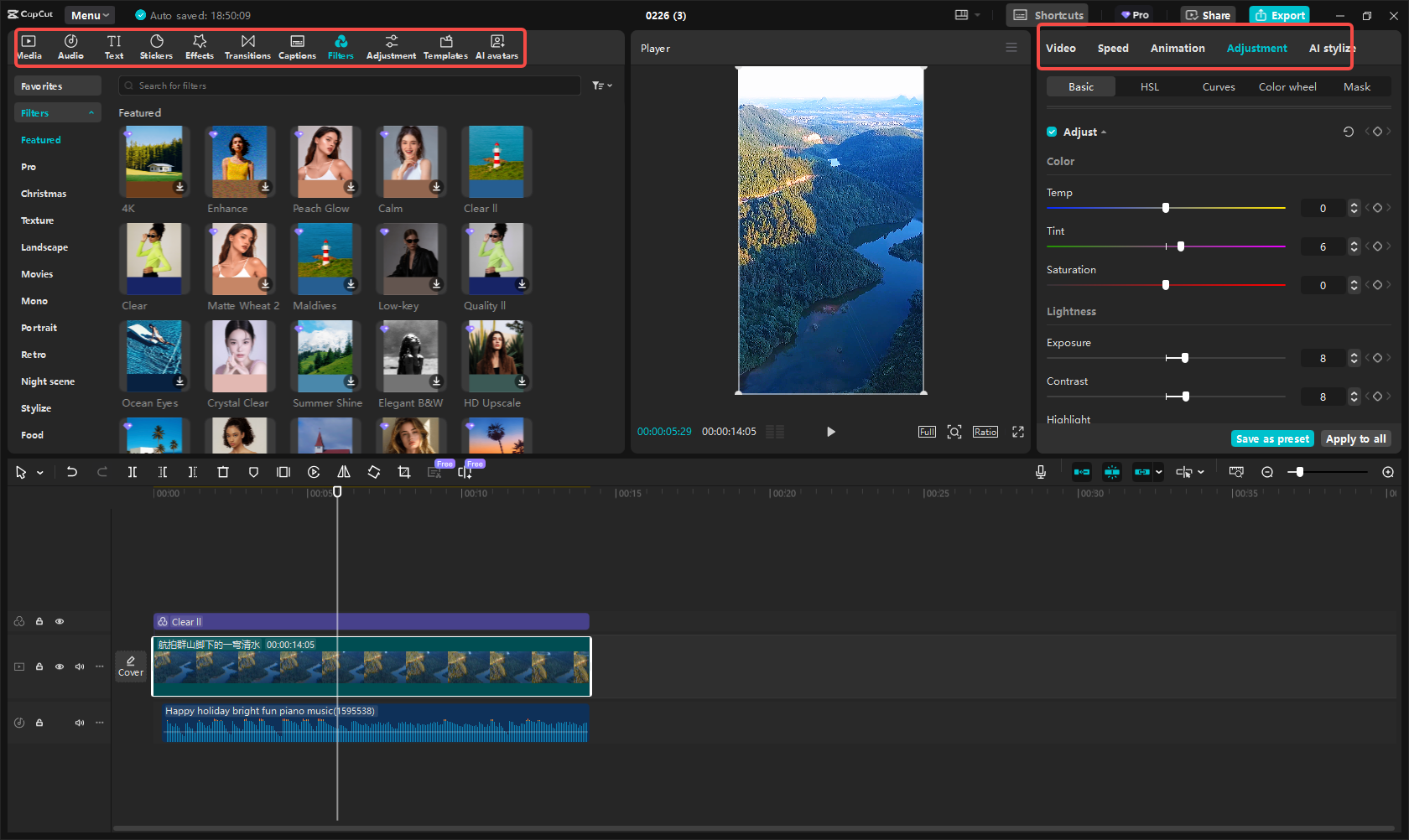Switch to the AI avatars panel
This screenshot has height=840, width=1409.
497,46
